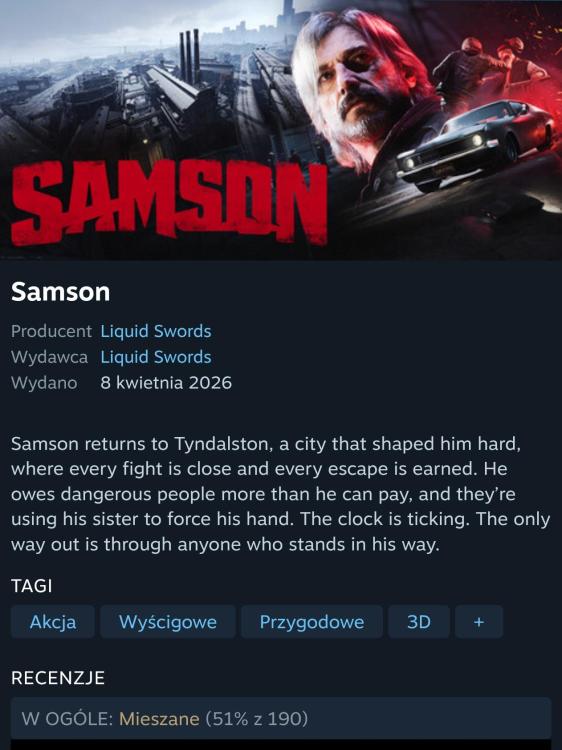
Task: Select the Wyścigowe tag
Action: point(168,621)
